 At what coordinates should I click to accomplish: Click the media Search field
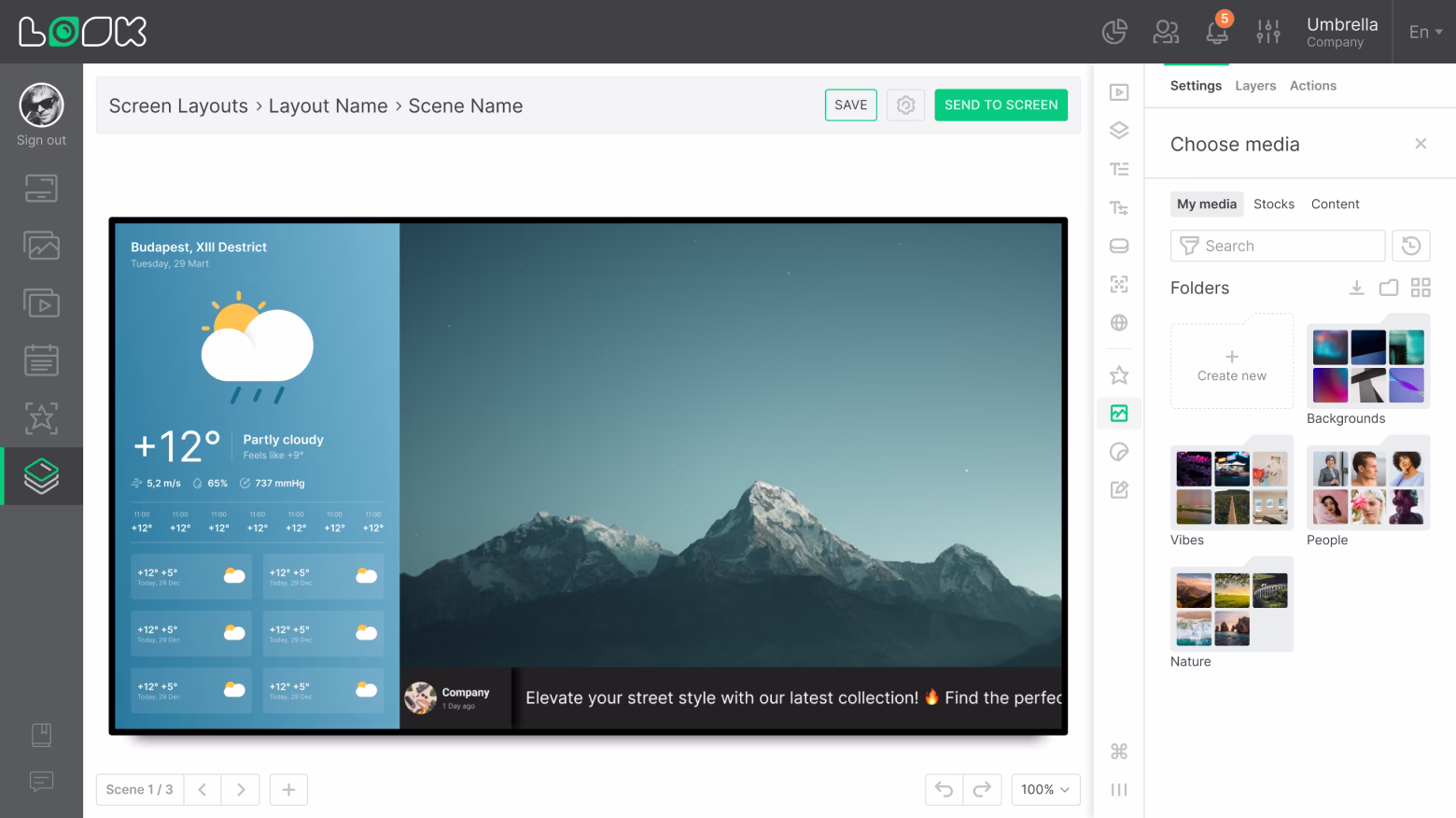point(1278,246)
